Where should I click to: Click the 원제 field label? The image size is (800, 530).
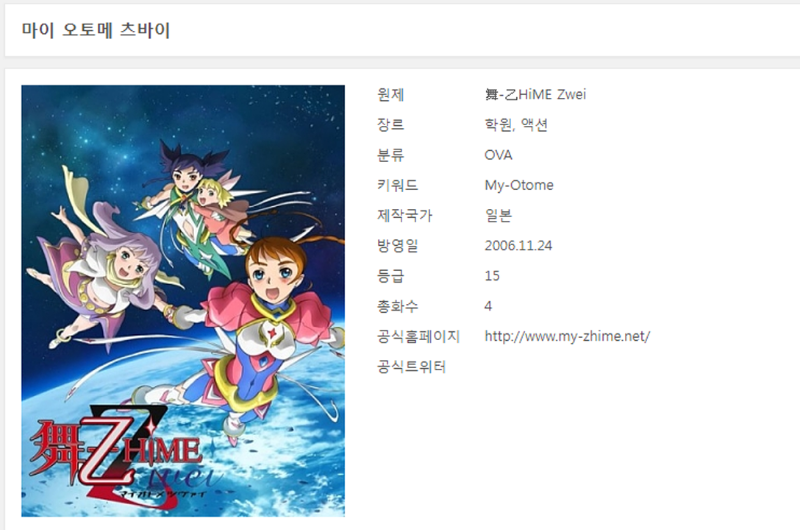391,94
